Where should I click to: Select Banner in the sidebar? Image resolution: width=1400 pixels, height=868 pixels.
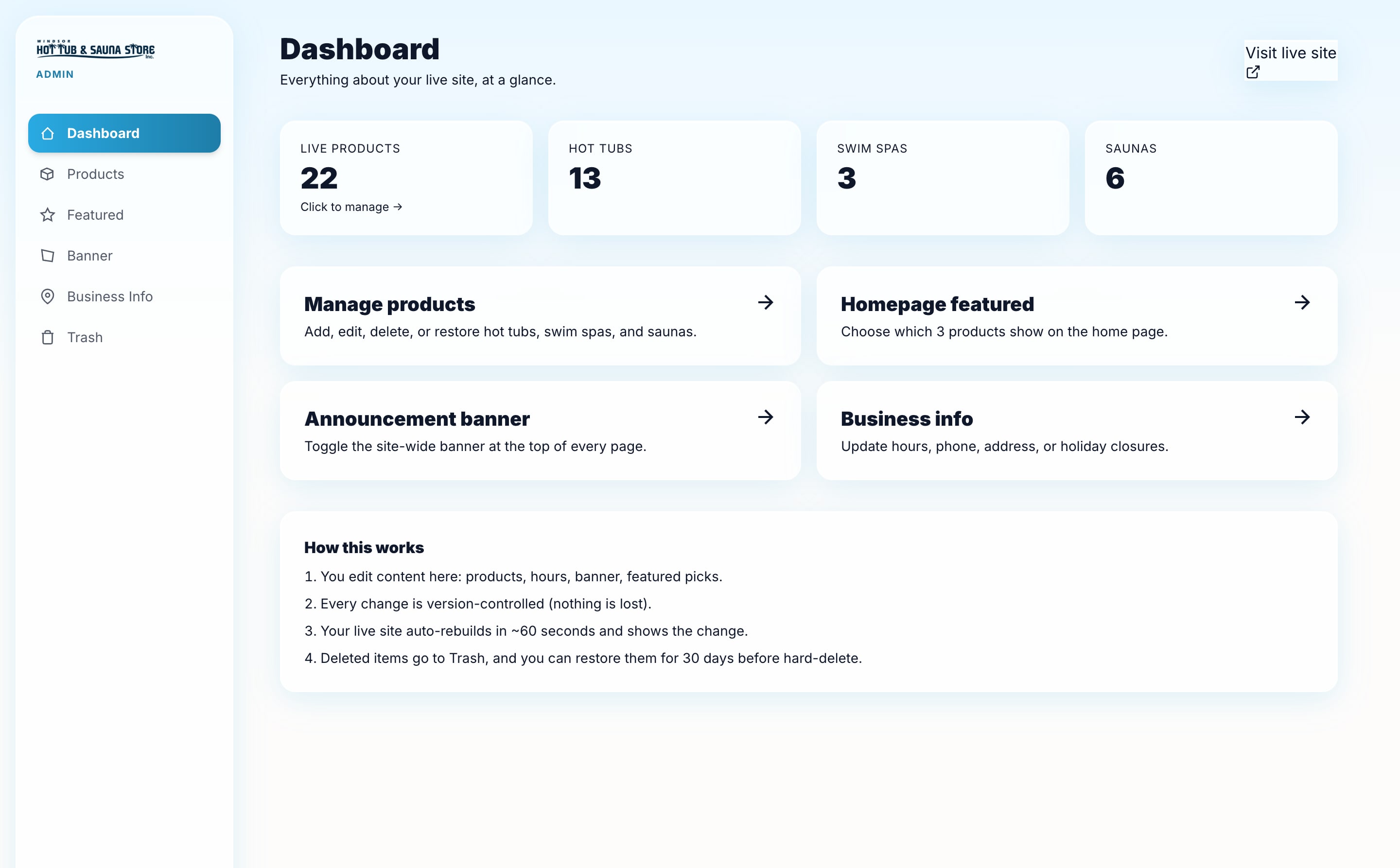124,256
